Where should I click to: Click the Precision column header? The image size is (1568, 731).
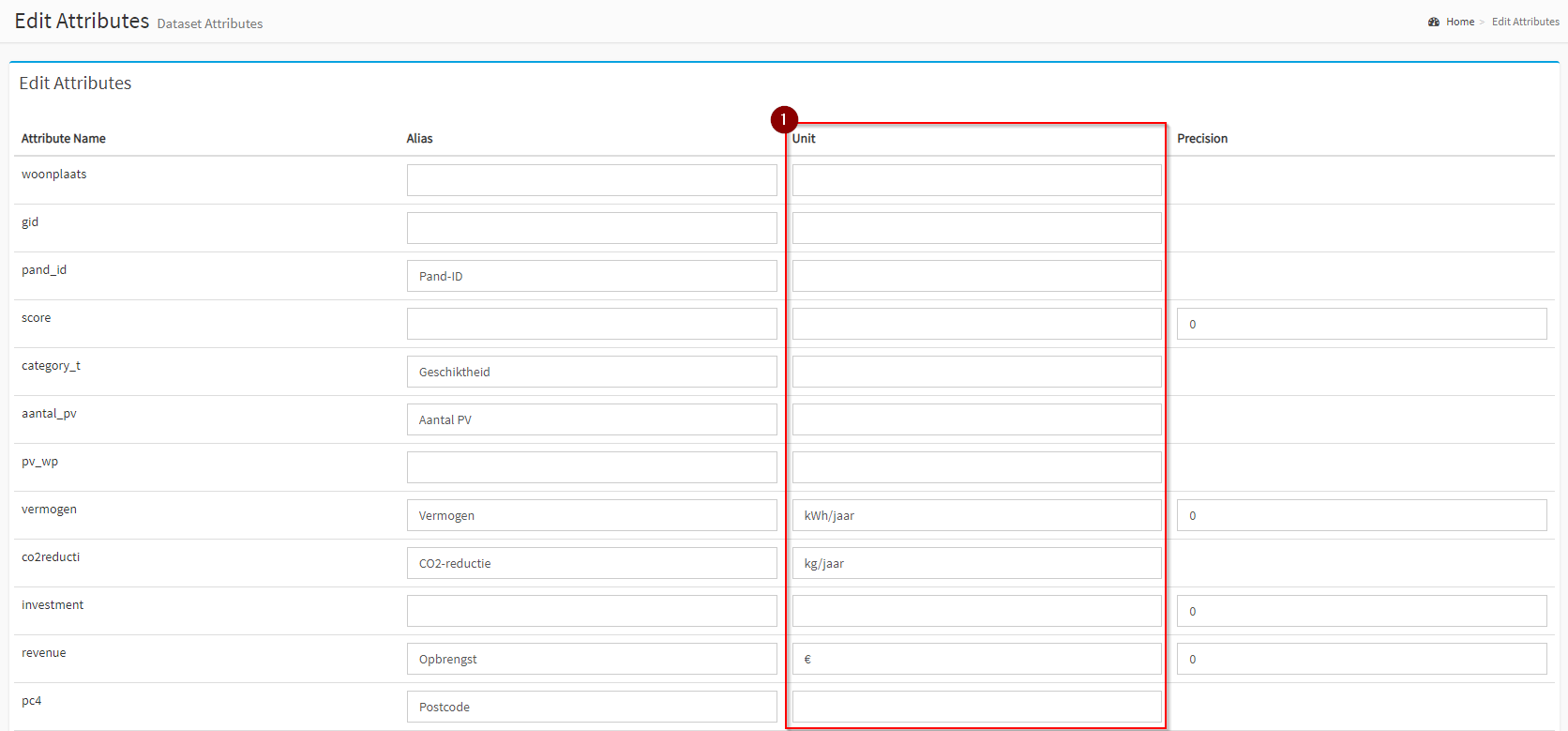pos(1202,138)
